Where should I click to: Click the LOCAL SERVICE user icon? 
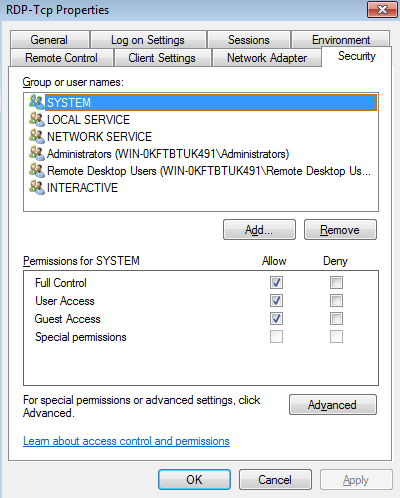point(36,119)
